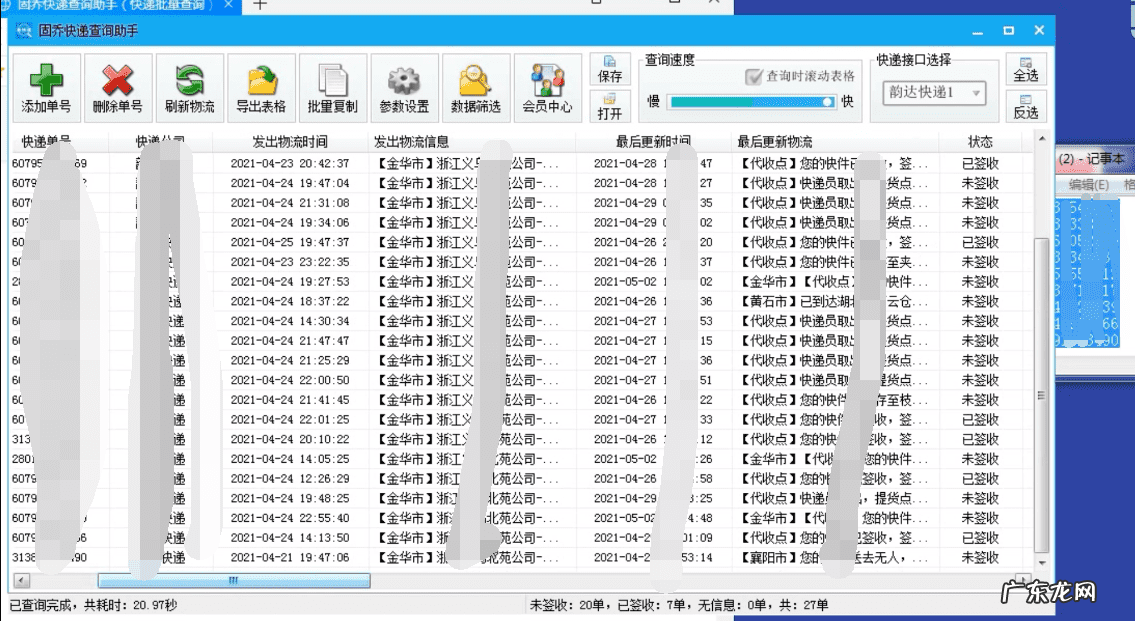Image resolution: width=1135 pixels, height=621 pixels.
Task: Open the 参数设置 (parameter settings) icon
Action: [x=403, y=87]
